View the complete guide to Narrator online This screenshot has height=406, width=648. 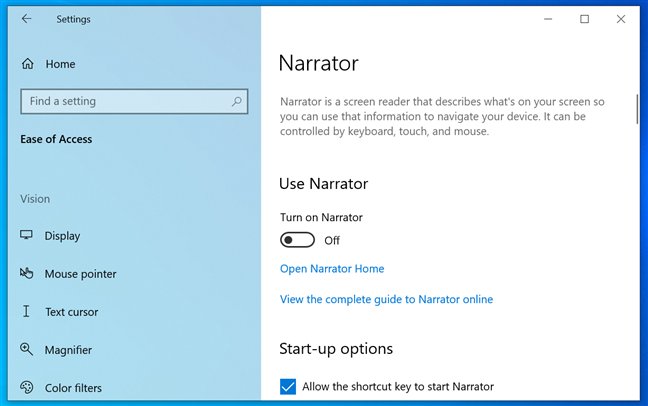[386, 299]
